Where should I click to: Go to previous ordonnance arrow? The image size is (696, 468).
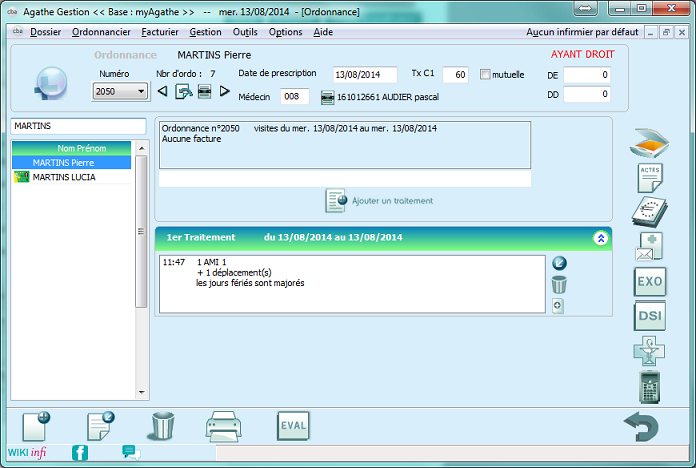(162, 91)
